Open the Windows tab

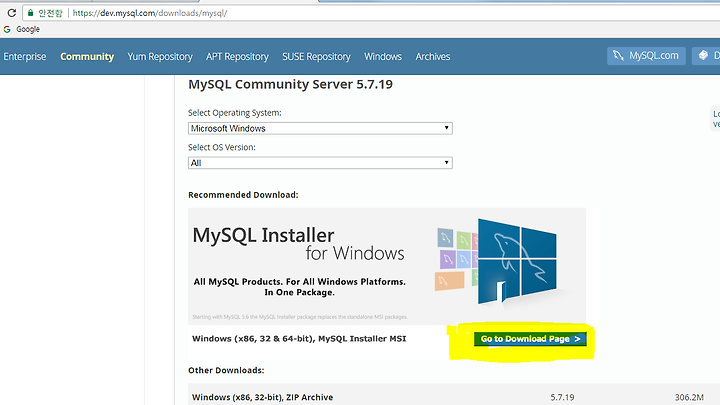pyautogui.click(x=382, y=56)
